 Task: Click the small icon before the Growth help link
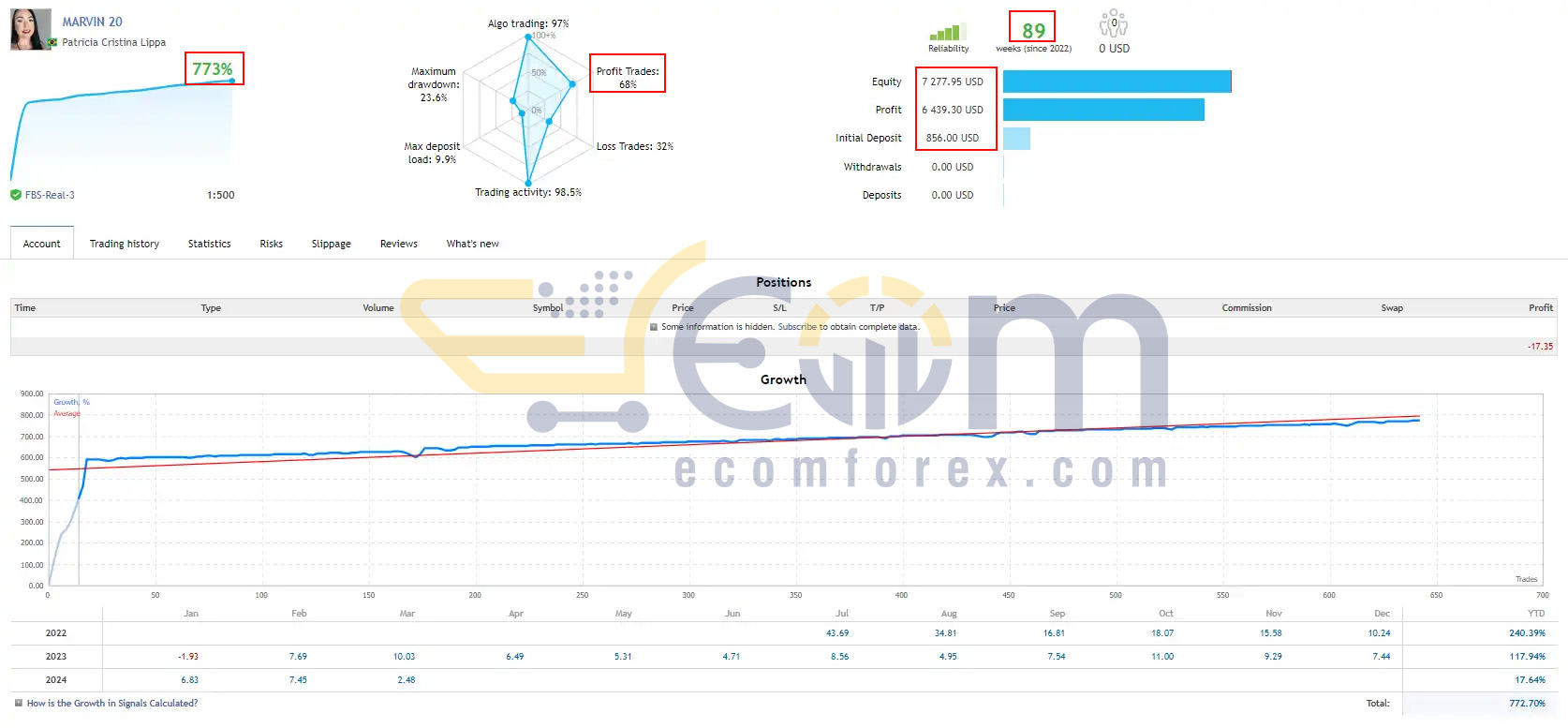click(x=19, y=703)
